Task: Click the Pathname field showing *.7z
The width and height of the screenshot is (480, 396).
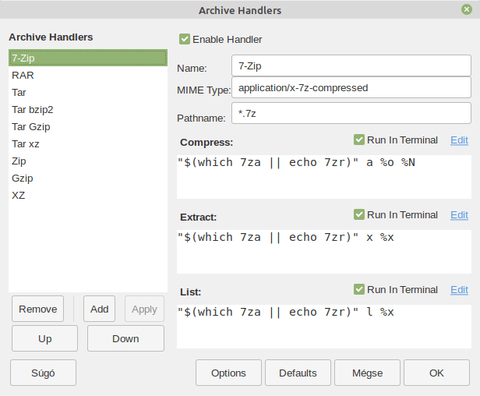Action: (x=351, y=113)
